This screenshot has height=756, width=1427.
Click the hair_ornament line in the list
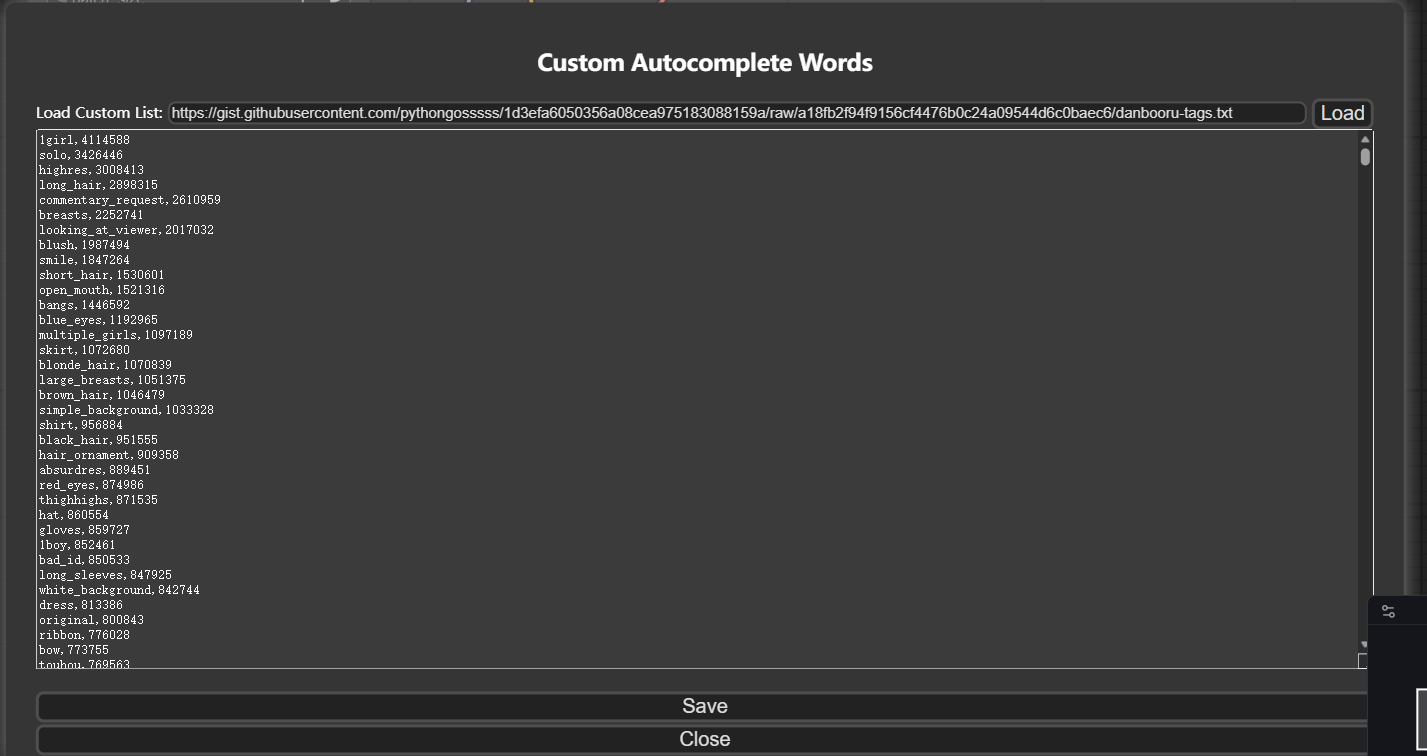pyautogui.click(x=109, y=455)
